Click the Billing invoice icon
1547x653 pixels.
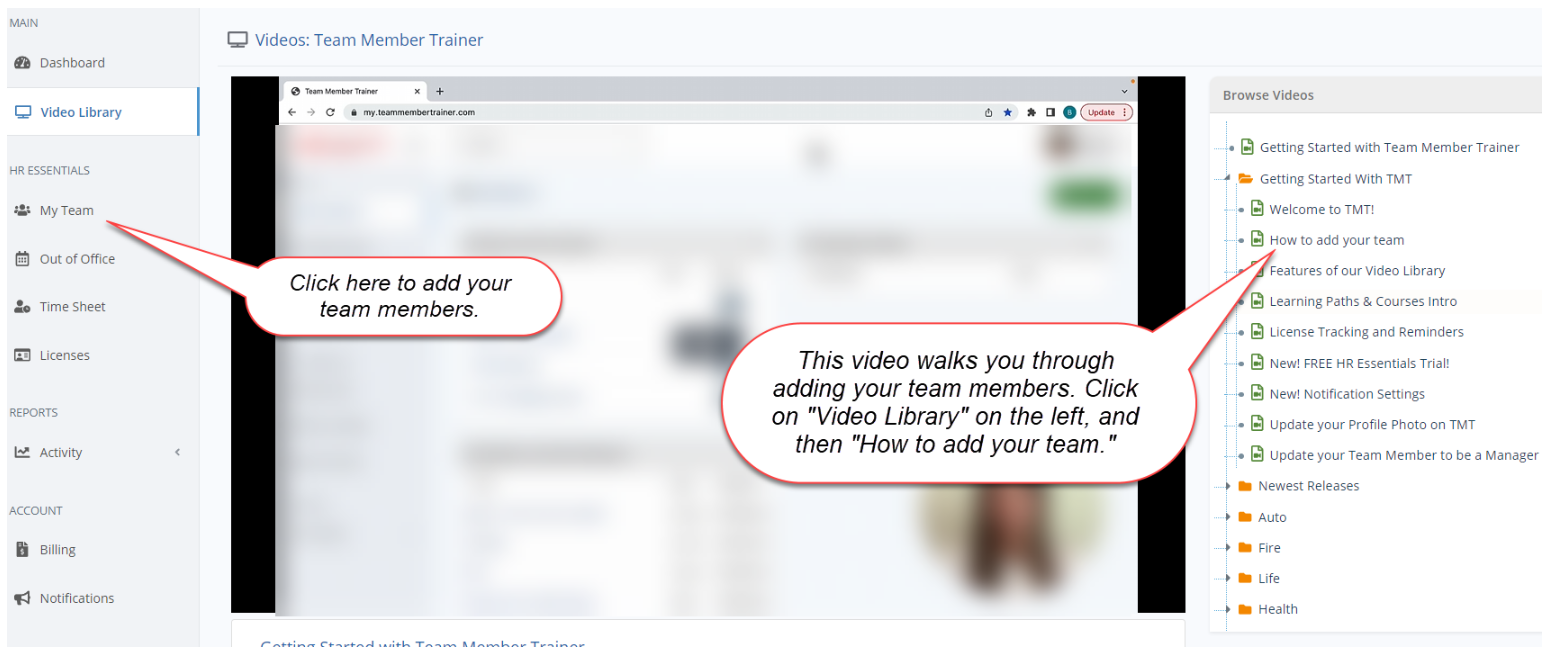click(x=22, y=550)
